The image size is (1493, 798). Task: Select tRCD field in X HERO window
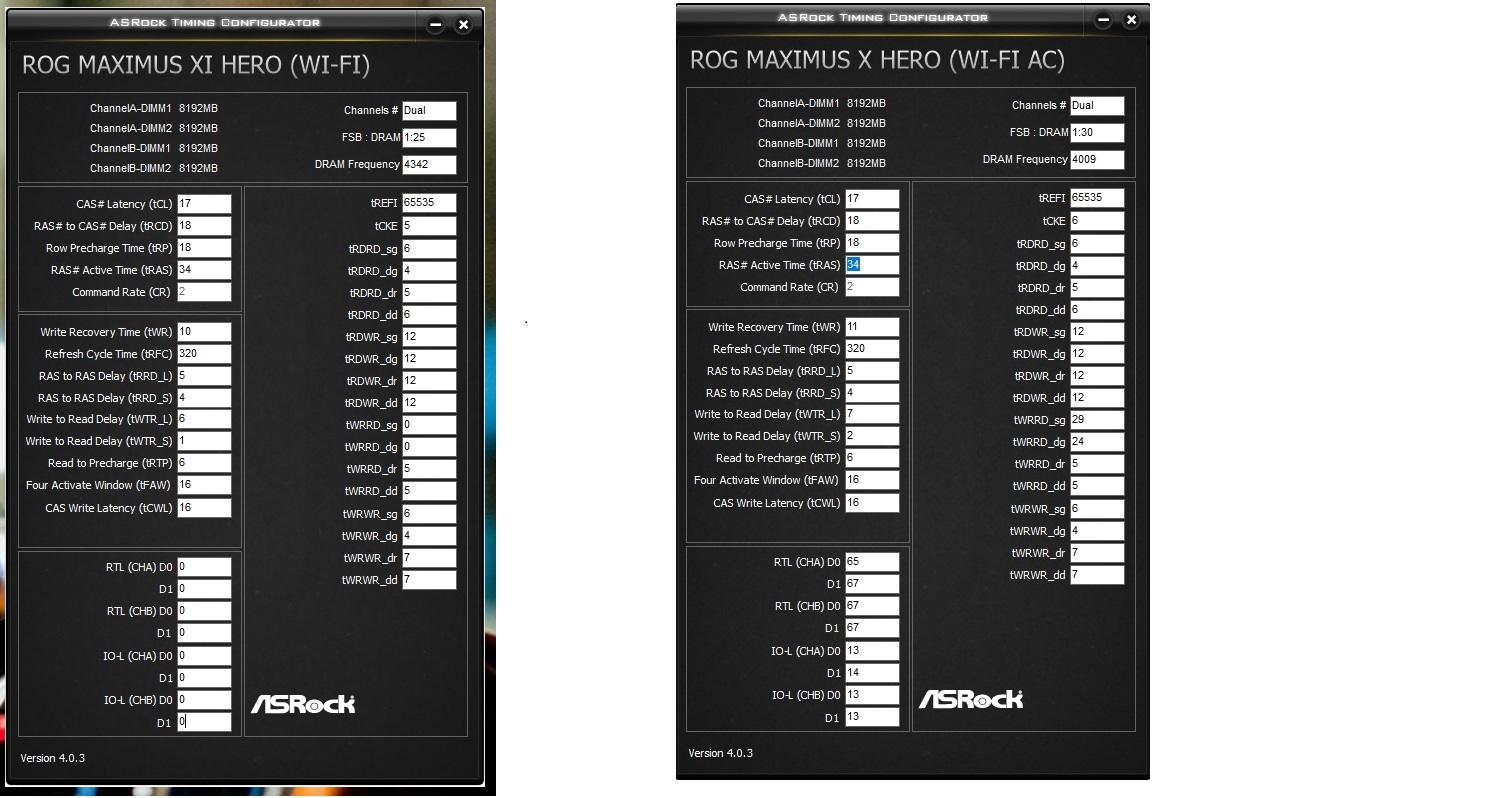(872, 221)
